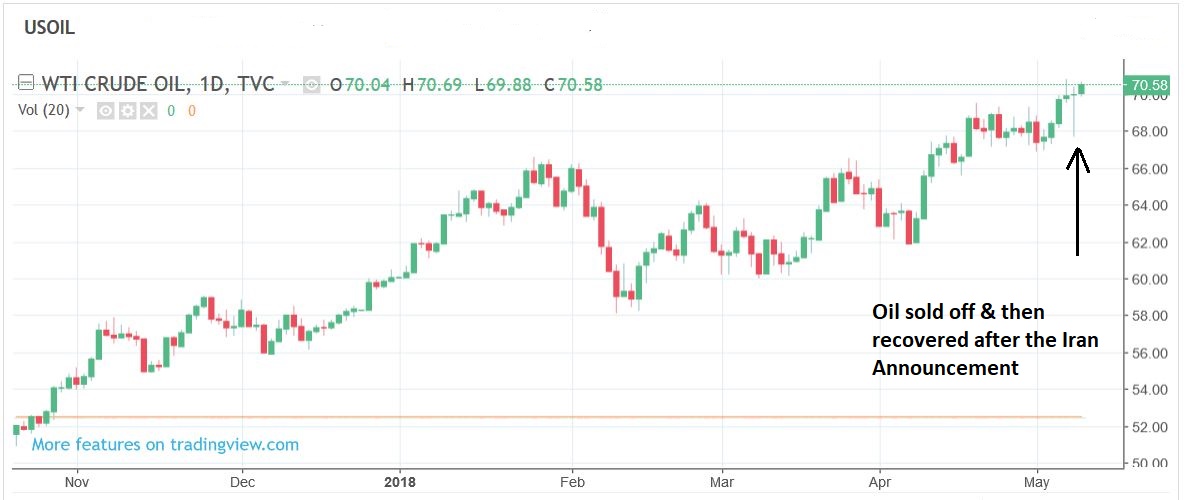
Task: Click the May label on time axis
Action: 1037,479
